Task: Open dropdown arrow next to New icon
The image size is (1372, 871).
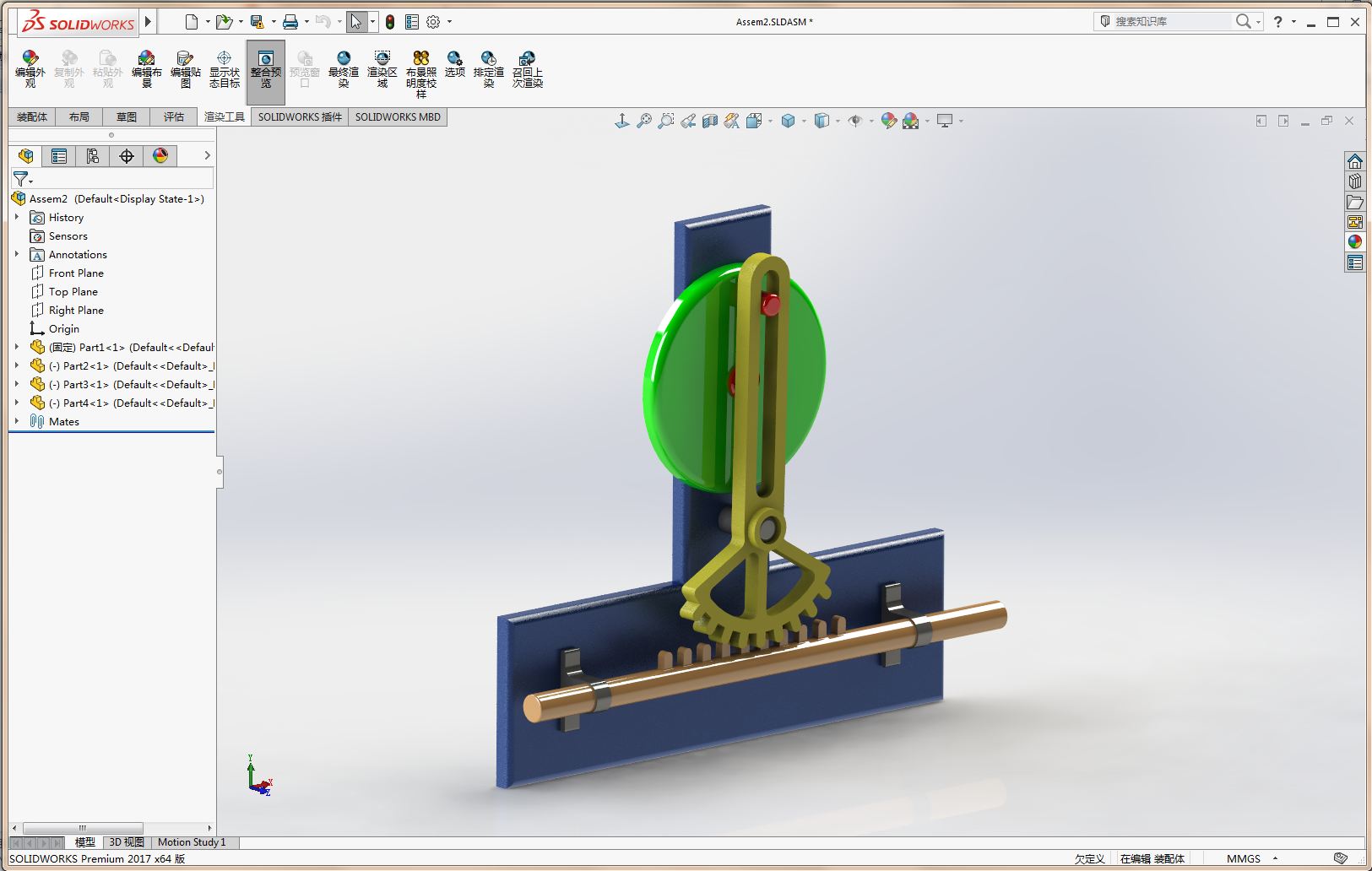Action: click(x=208, y=22)
